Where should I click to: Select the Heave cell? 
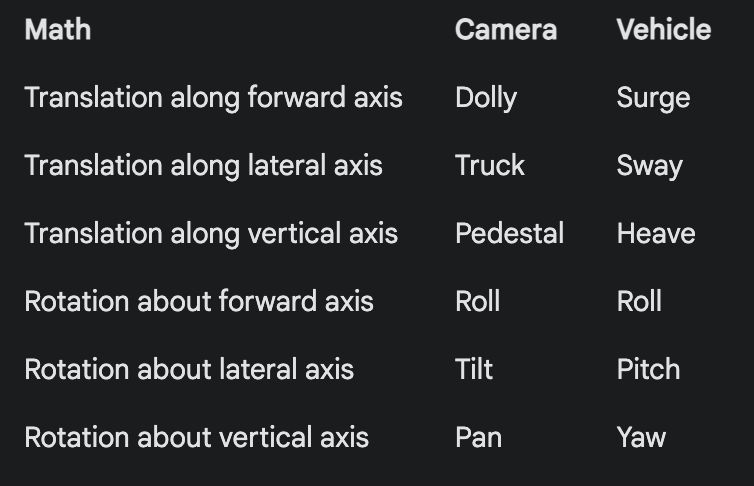coord(656,234)
